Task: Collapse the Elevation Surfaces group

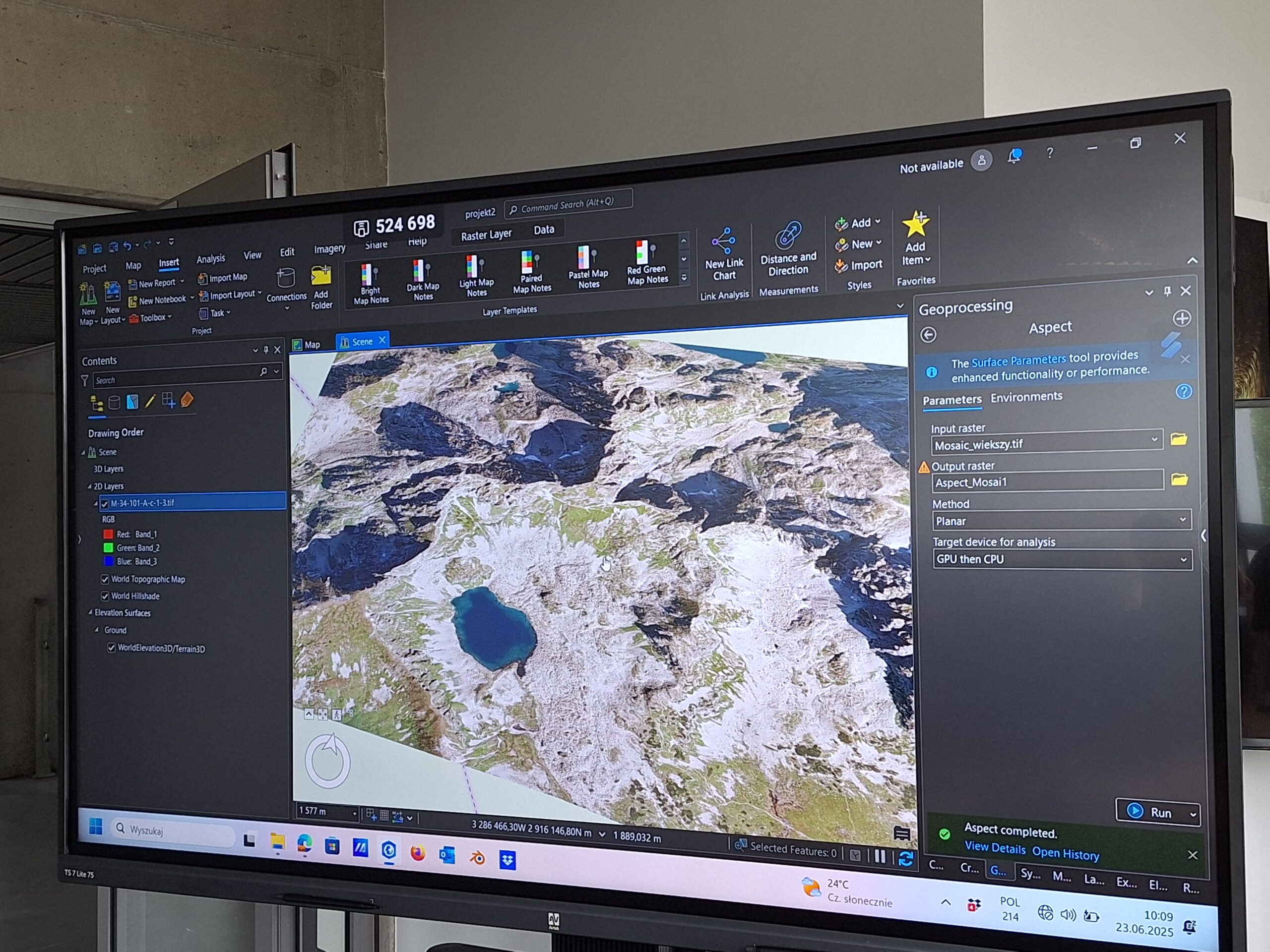Action: (x=90, y=613)
